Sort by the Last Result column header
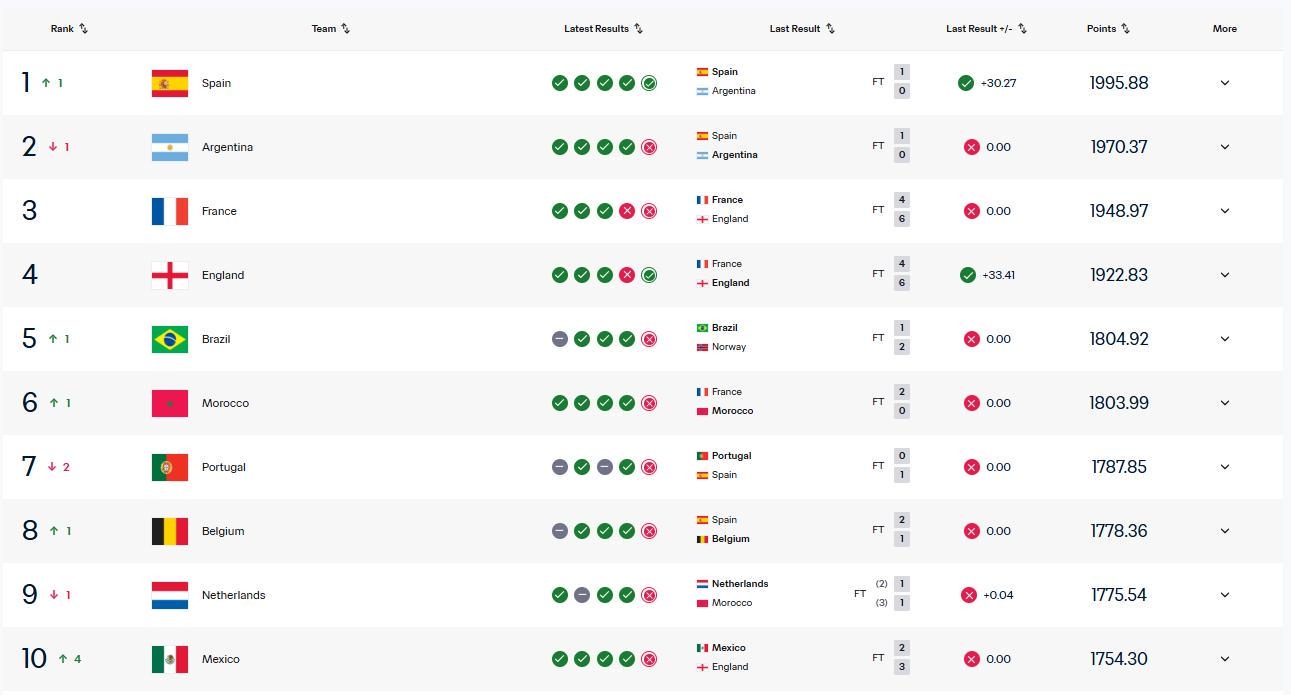The height and width of the screenshot is (695, 1291). pos(802,29)
